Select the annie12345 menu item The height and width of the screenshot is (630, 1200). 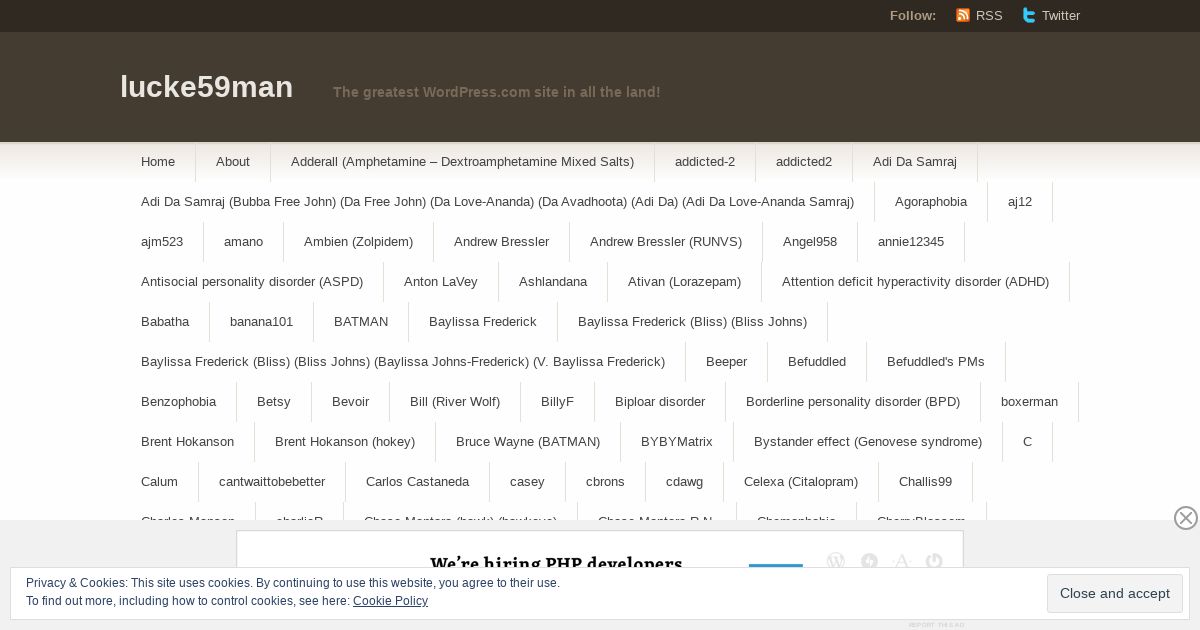click(911, 241)
